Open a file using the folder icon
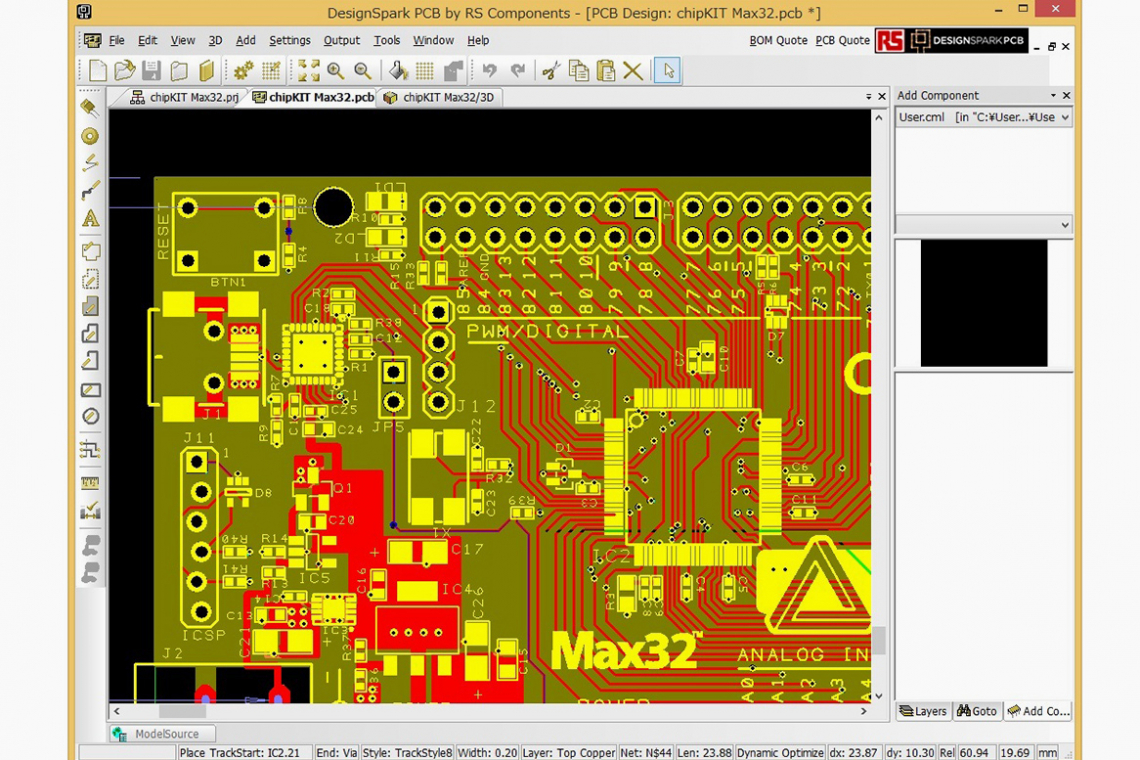This screenshot has width=1140, height=760. [x=125, y=71]
